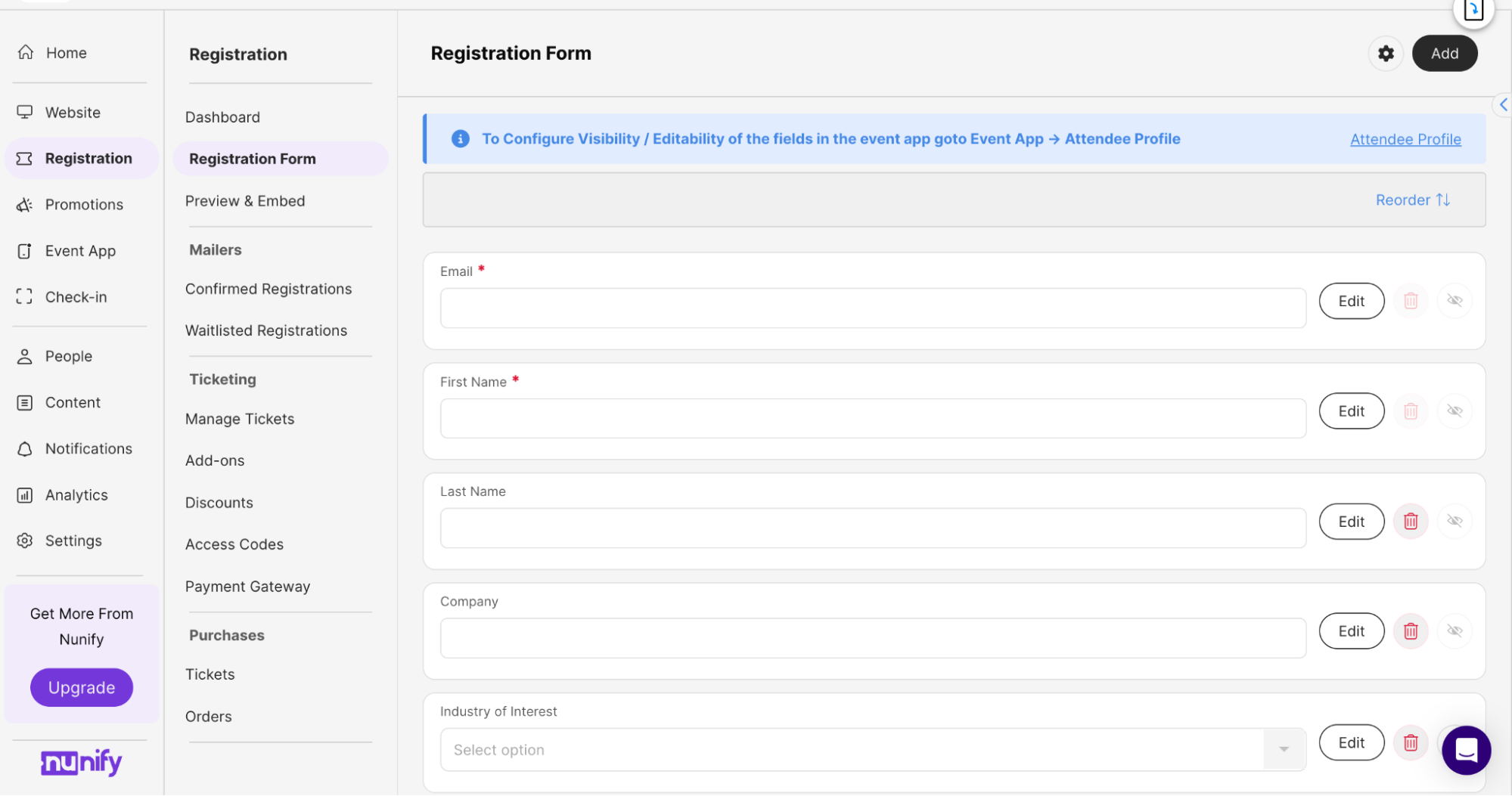Open Add-ons section
The width and height of the screenshot is (1512, 796).
pyautogui.click(x=215, y=460)
